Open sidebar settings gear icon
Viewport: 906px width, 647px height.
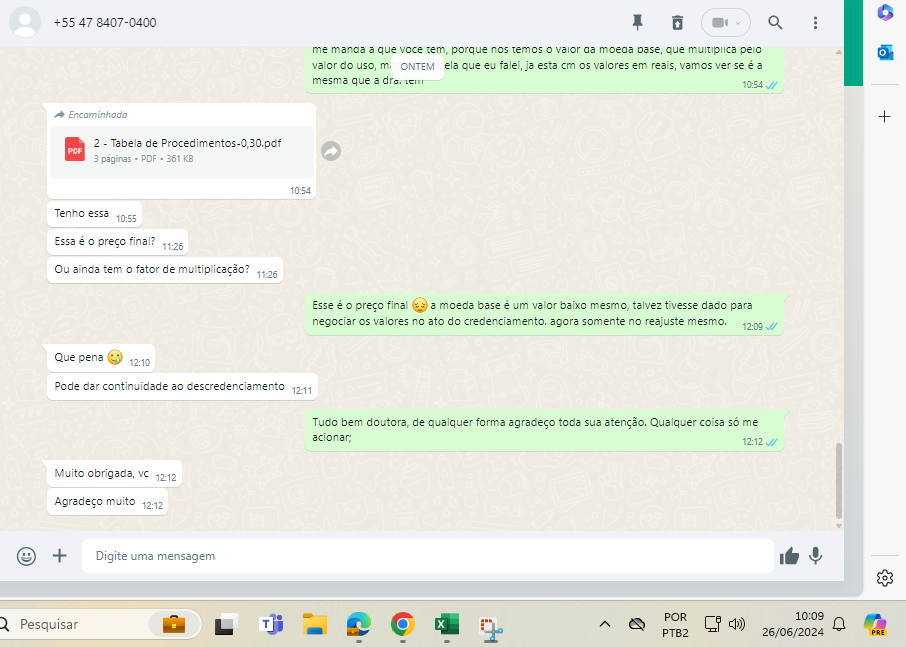click(x=885, y=578)
